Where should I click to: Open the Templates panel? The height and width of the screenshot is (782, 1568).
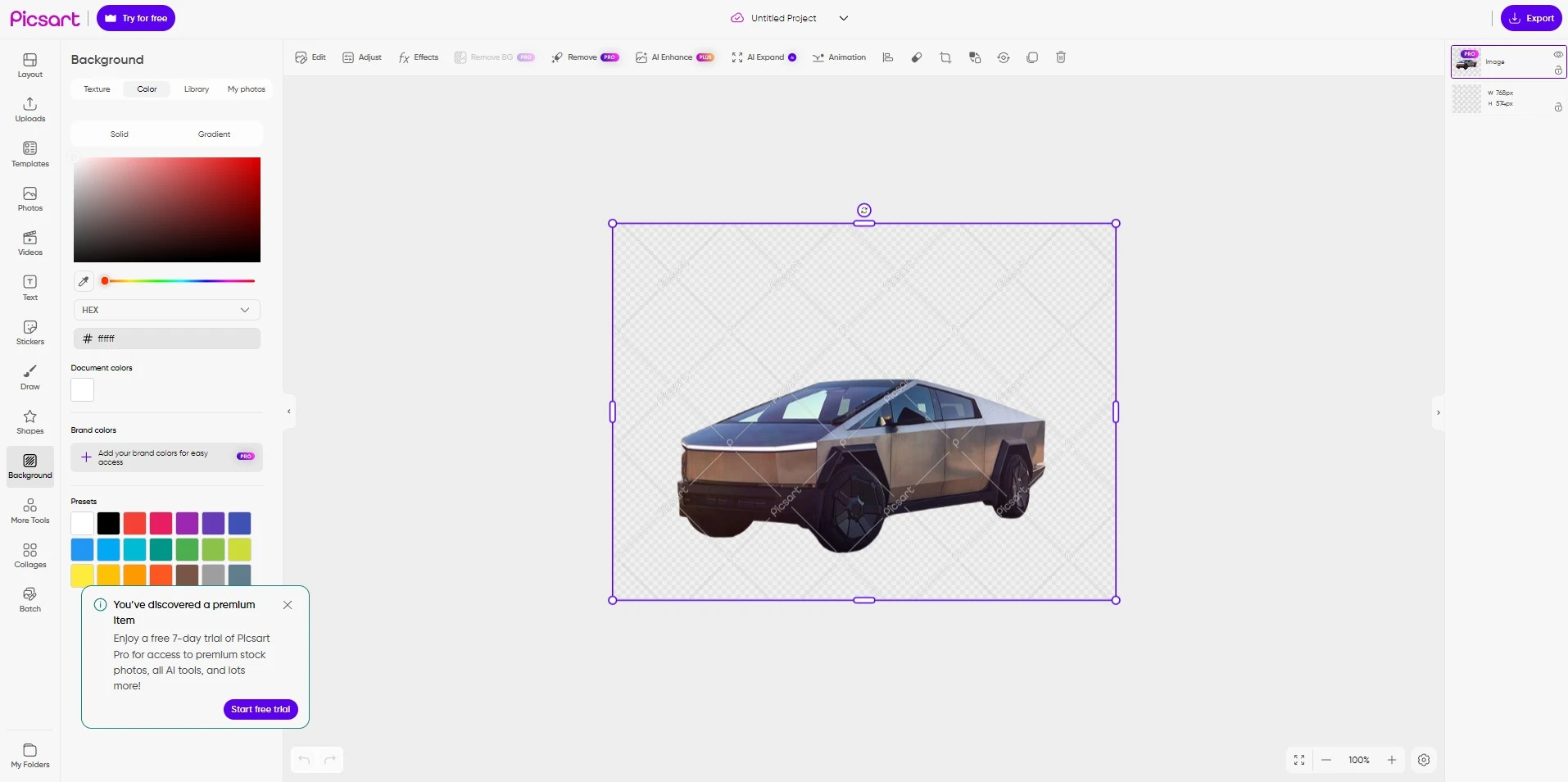tap(30, 155)
